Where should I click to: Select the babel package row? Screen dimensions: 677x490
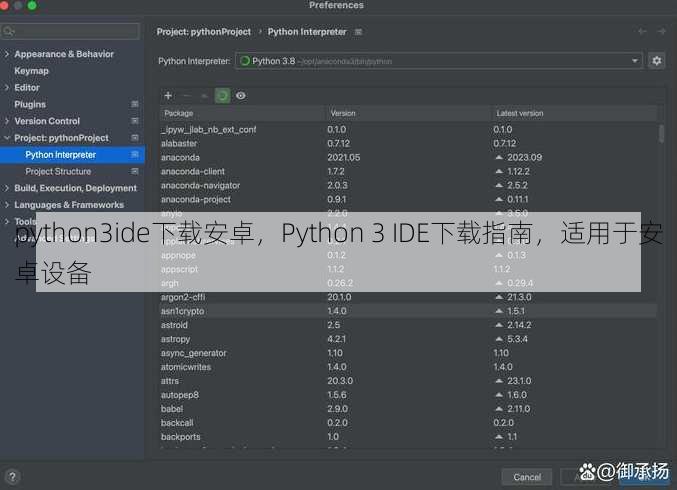409,408
